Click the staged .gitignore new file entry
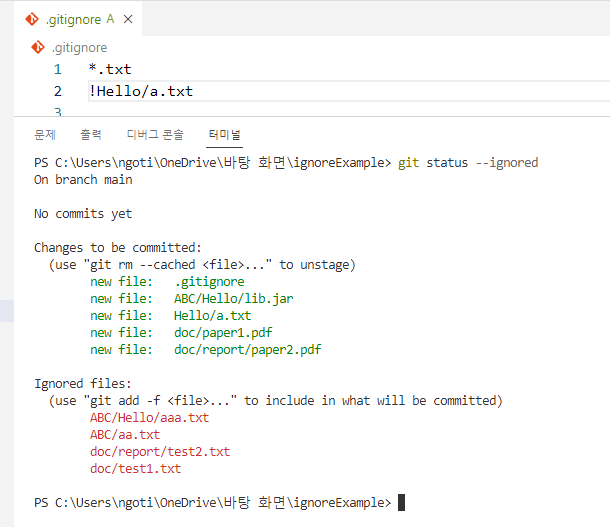 point(167,282)
